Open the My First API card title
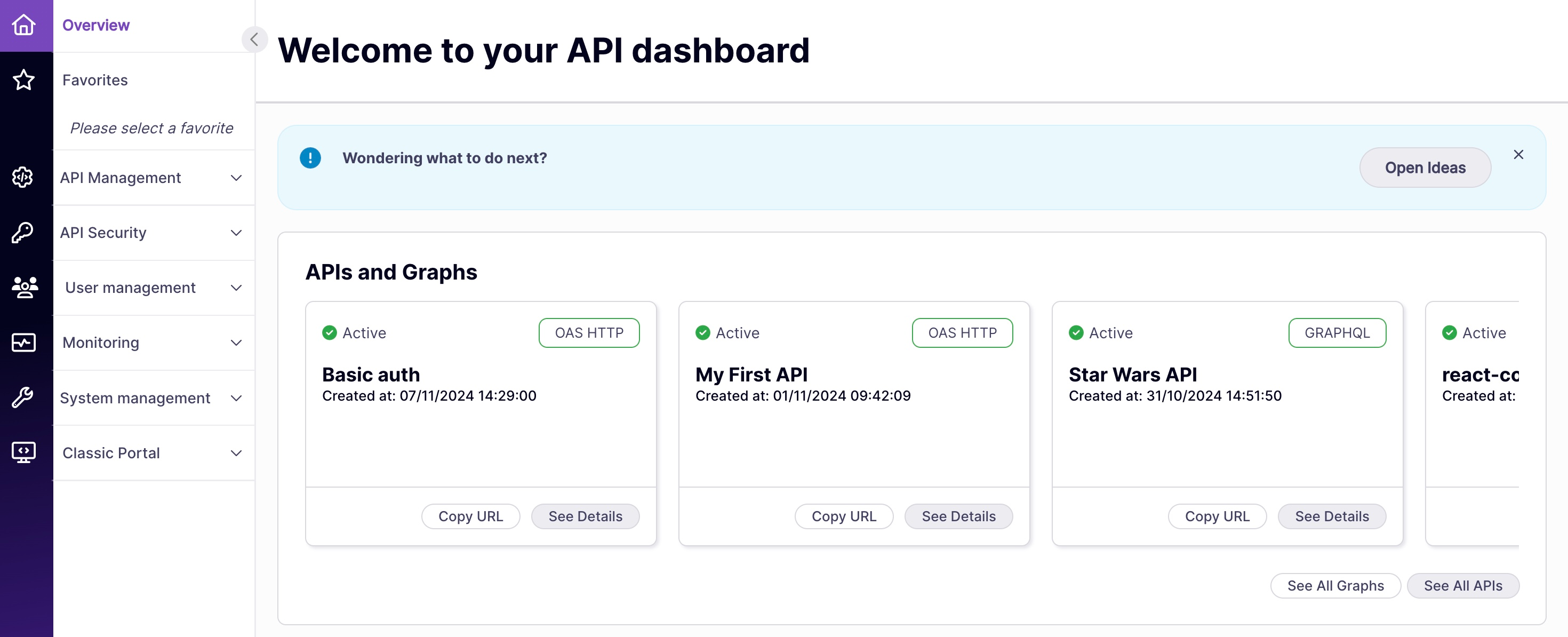This screenshot has width=1568, height=637. [x=751, y=374]
